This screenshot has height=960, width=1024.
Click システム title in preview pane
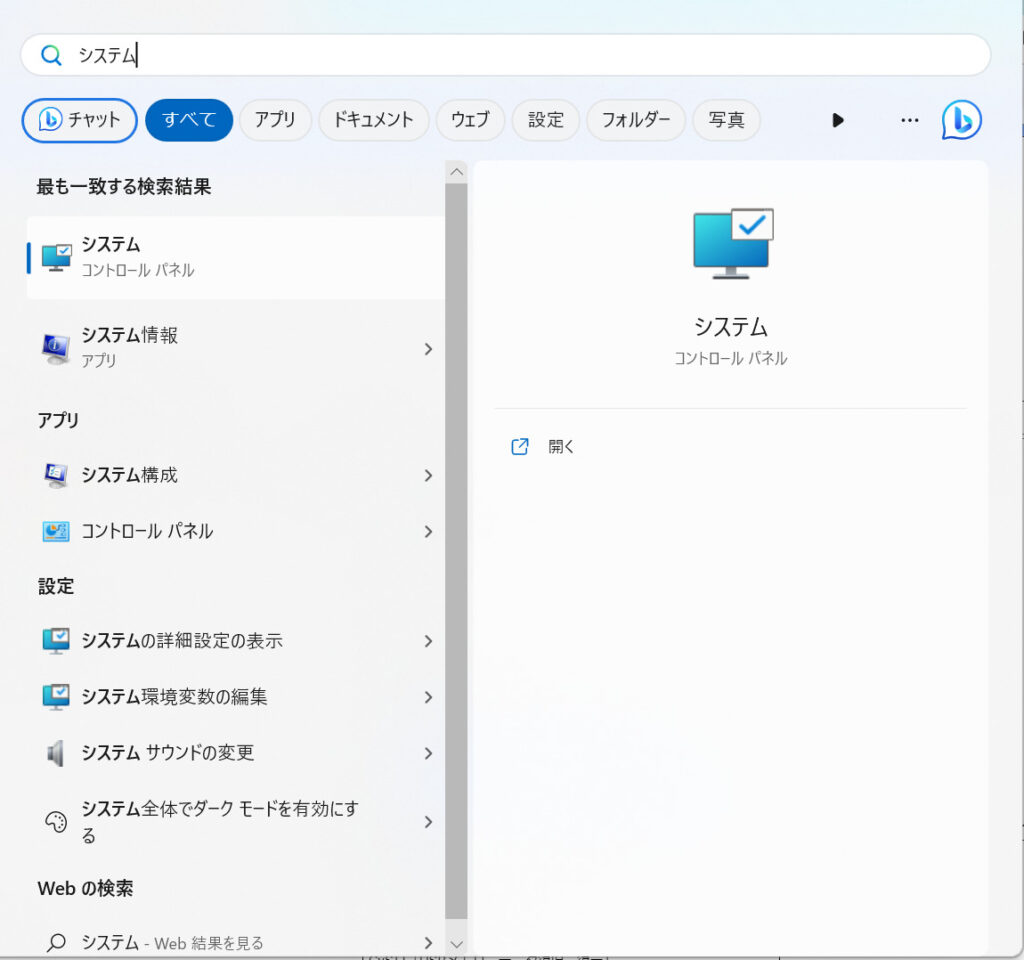point(731,327)
